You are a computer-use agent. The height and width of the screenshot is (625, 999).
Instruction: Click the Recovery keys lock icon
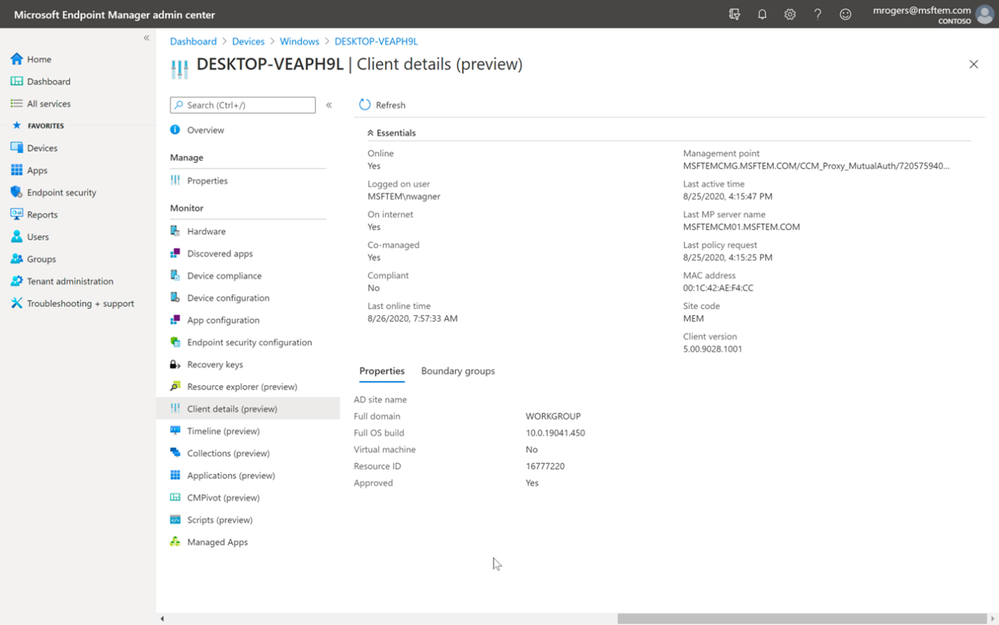point(175,364)
